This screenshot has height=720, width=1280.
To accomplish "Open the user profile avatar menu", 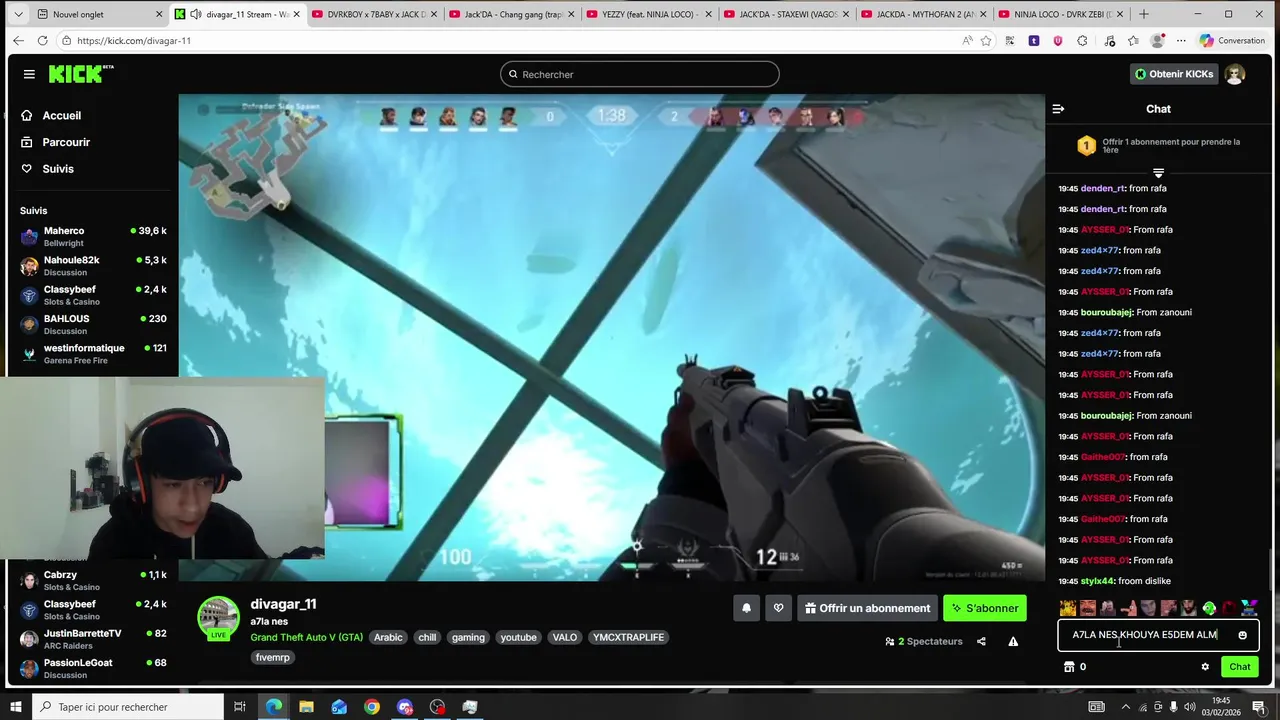I will tap(1235, 74).
